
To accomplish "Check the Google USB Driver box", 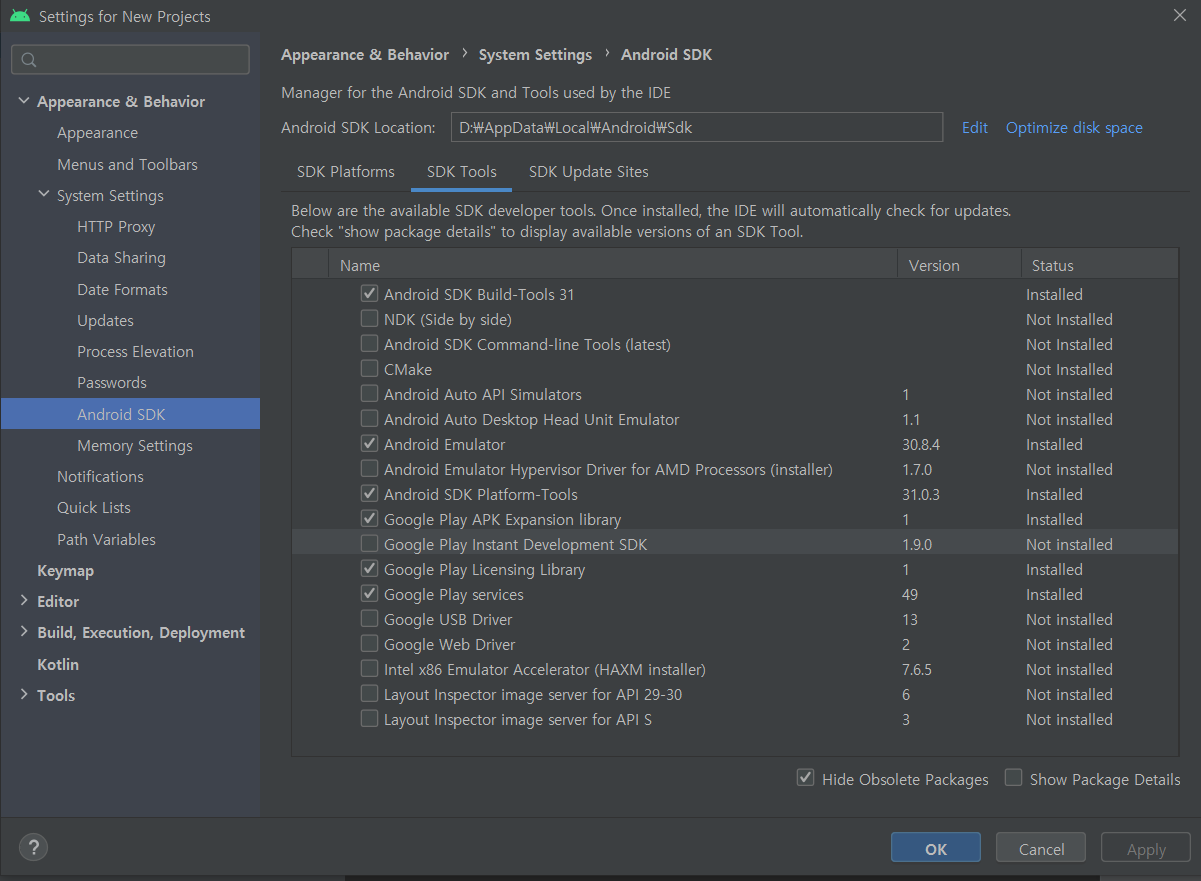I will tap(369, 619).
